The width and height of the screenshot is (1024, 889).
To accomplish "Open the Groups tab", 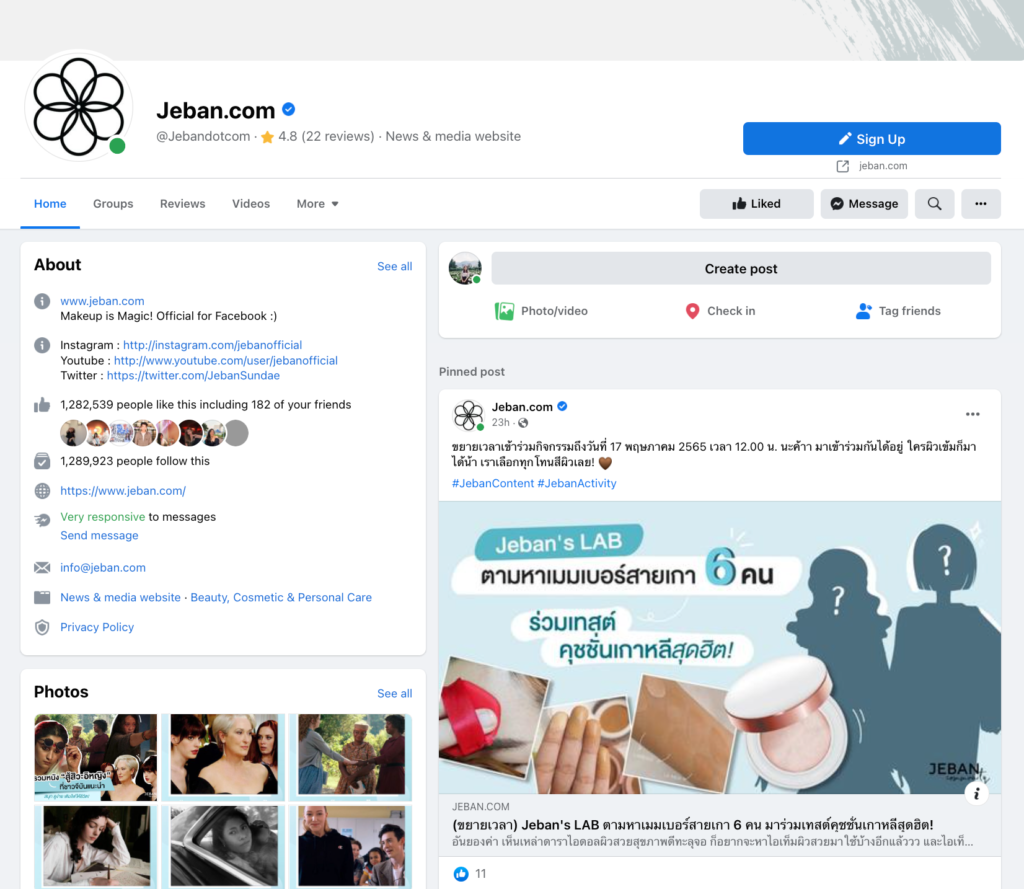I will coord(113,204).
